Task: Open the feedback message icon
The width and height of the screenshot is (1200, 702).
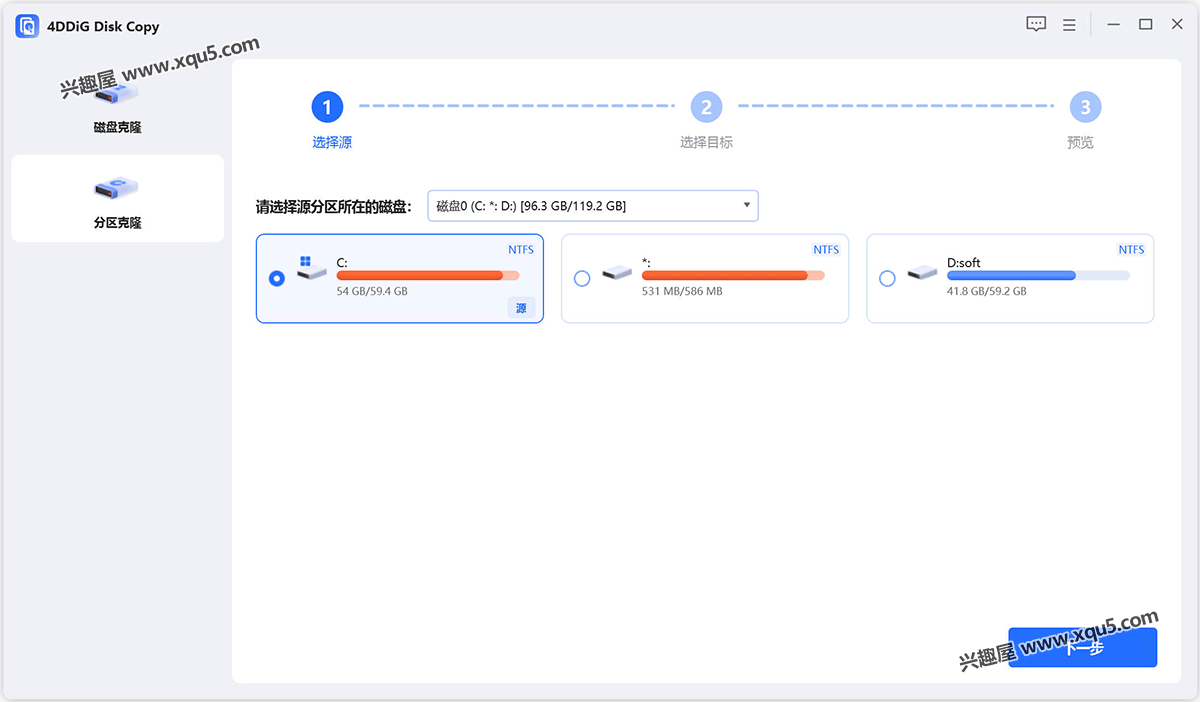Action: click(1036, 24)
